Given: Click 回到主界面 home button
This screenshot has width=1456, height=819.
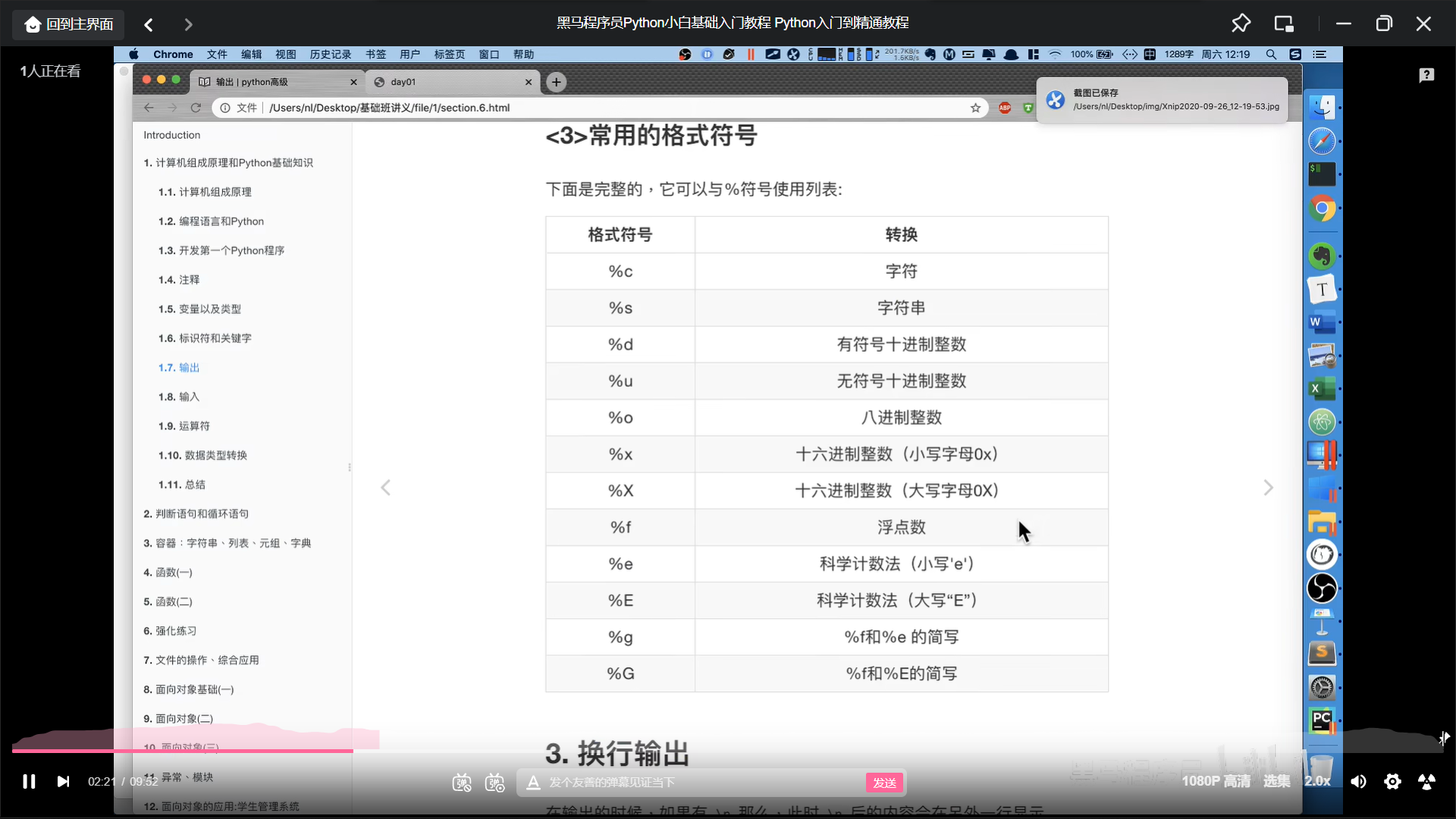Looking at the screenshot, I should 69,24.
